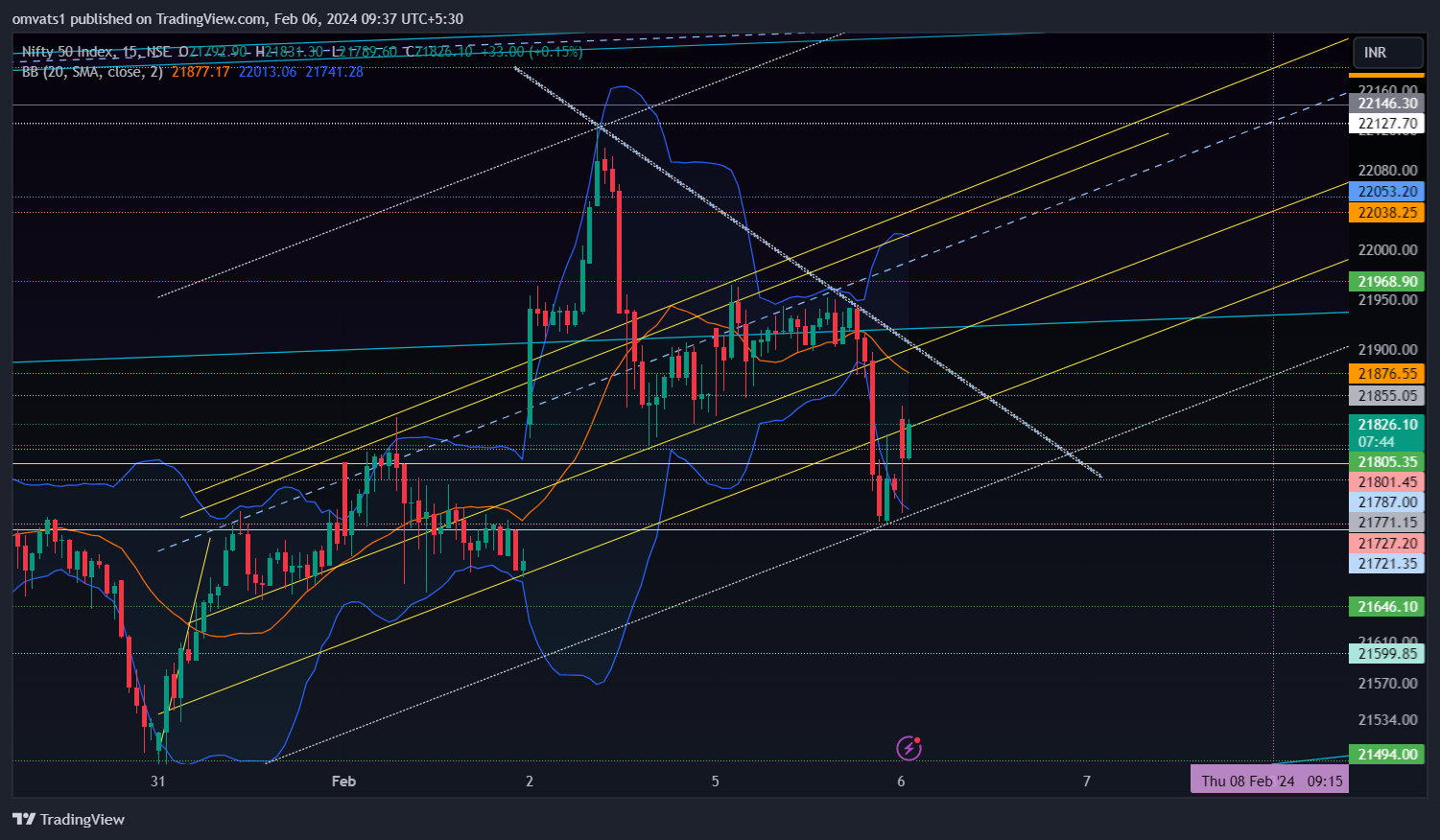Click the purple lightning bolt event icon
The height and width of the screenshot is (840, 1440).
[x=909, y=748]
